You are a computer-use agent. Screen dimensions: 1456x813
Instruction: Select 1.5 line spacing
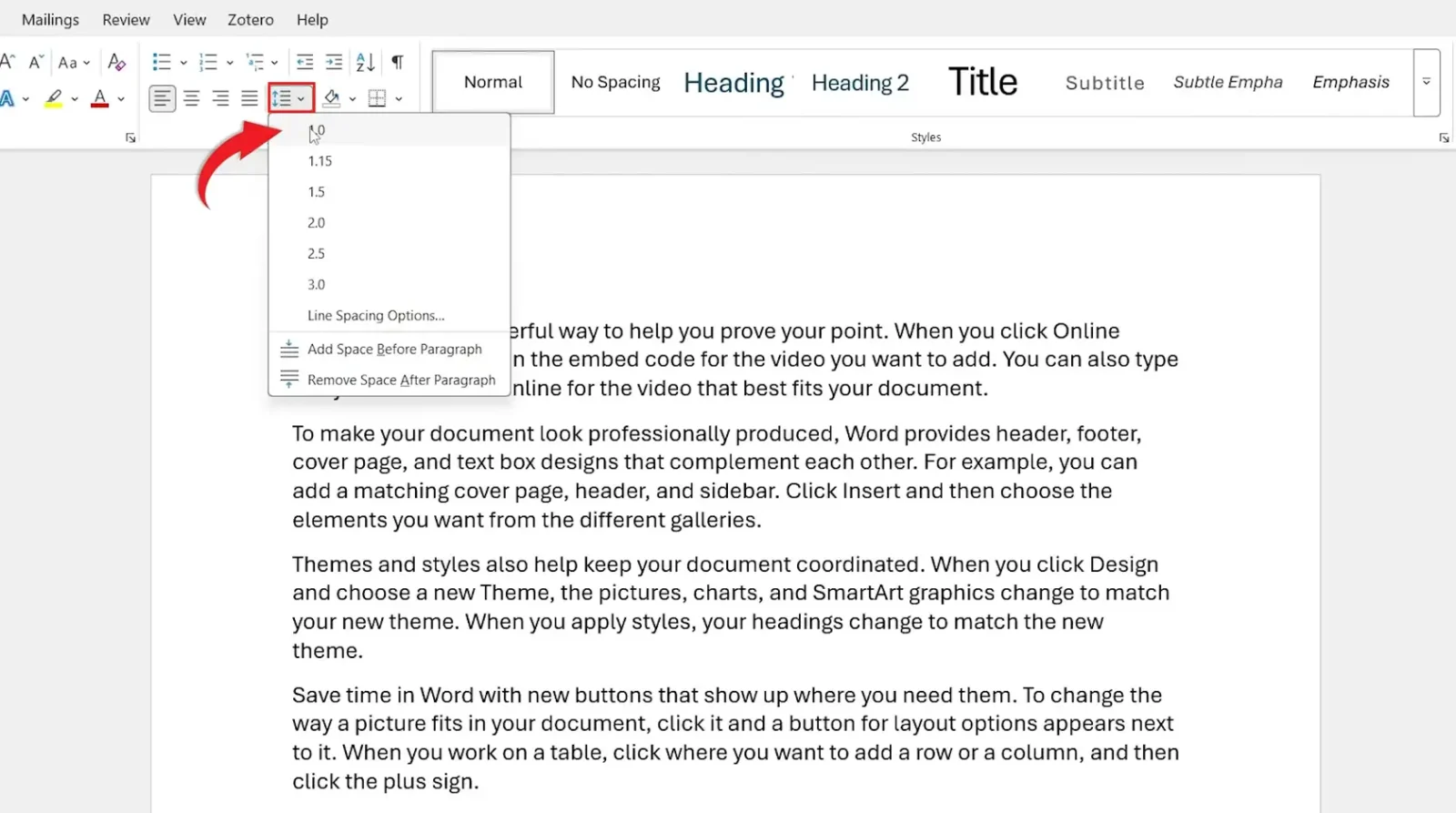point(389,192)
